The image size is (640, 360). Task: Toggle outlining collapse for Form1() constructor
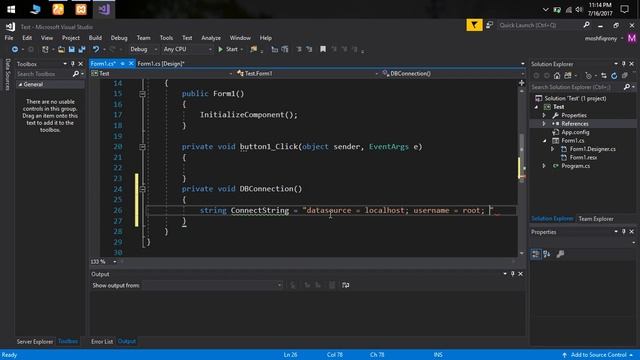(142, 94)
